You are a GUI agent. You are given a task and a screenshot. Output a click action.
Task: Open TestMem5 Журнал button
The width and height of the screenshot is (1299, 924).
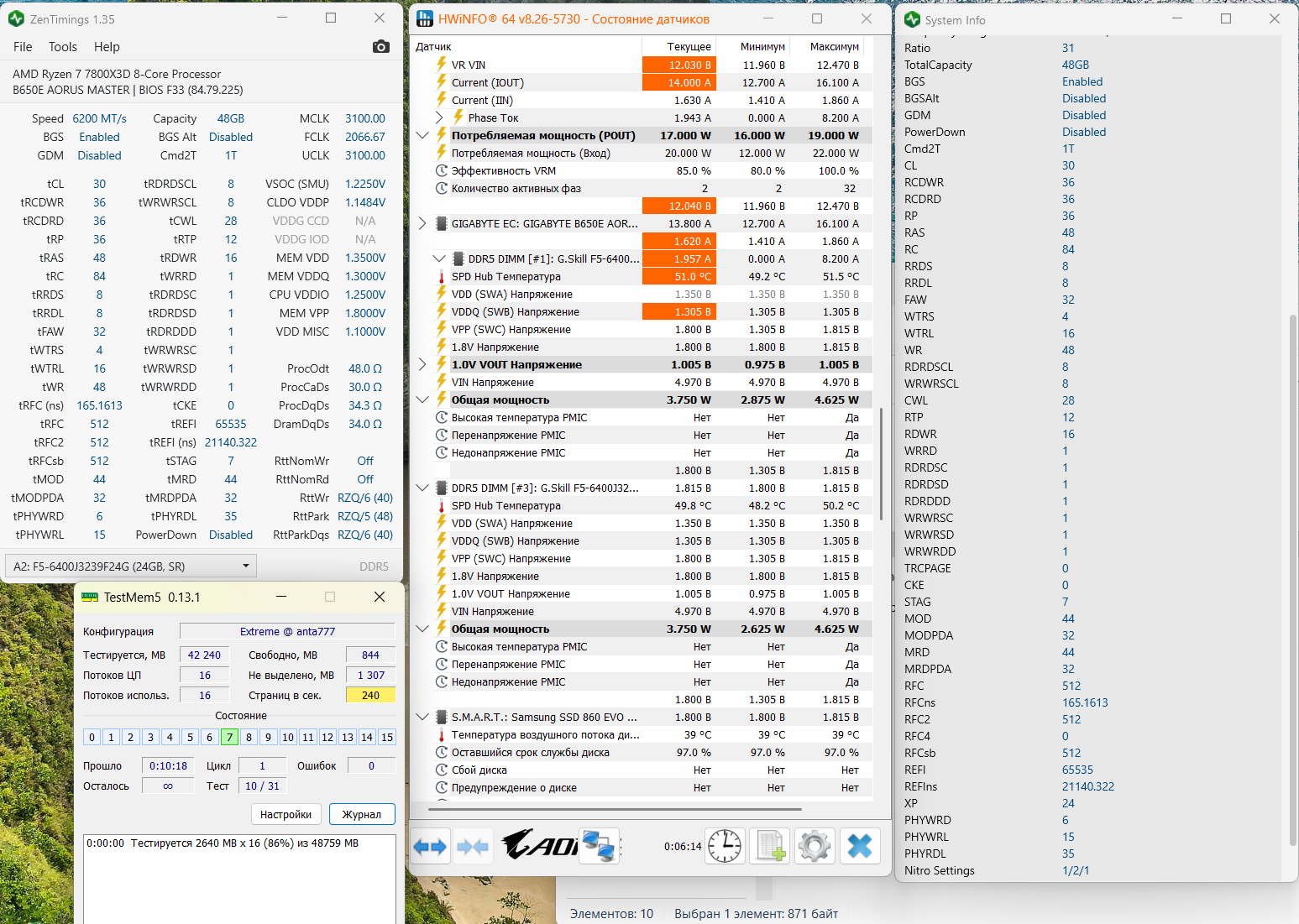(362, 814)
